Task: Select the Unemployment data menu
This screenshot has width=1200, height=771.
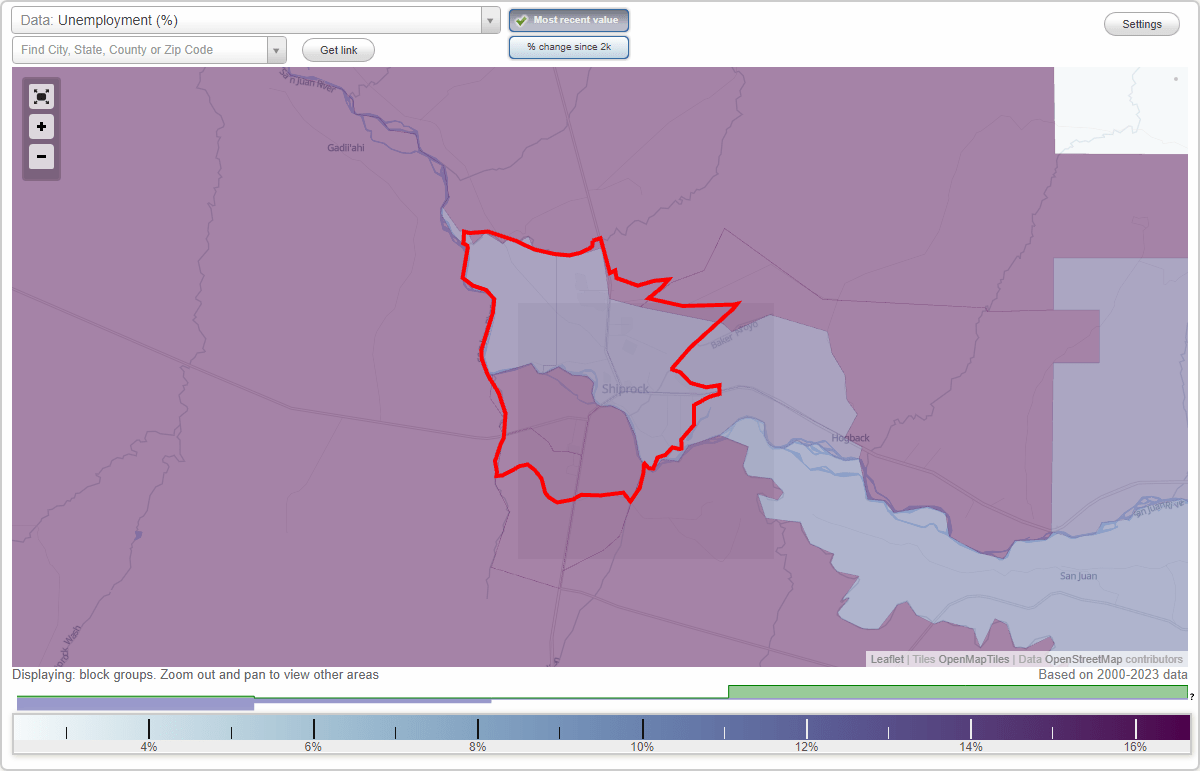Action: (x=250, y=19)
